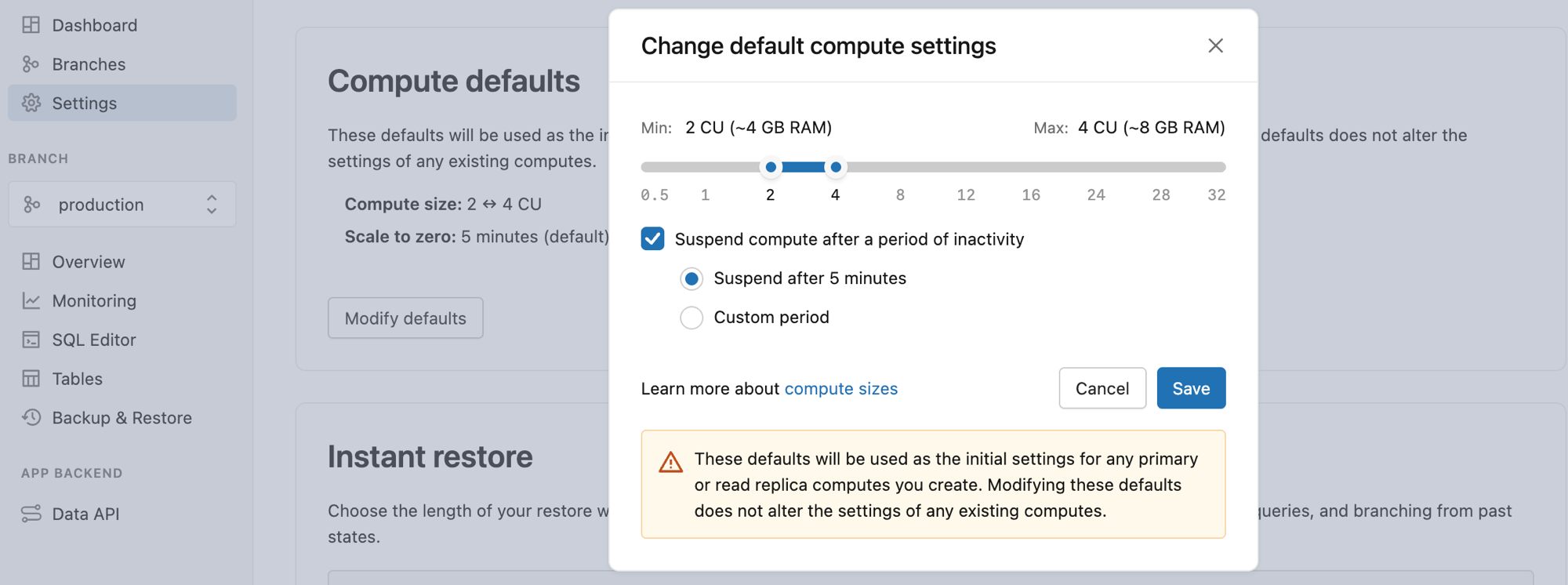1568x585 pixels.
Task: Go to the Branches page
Action: pos(89,64)
